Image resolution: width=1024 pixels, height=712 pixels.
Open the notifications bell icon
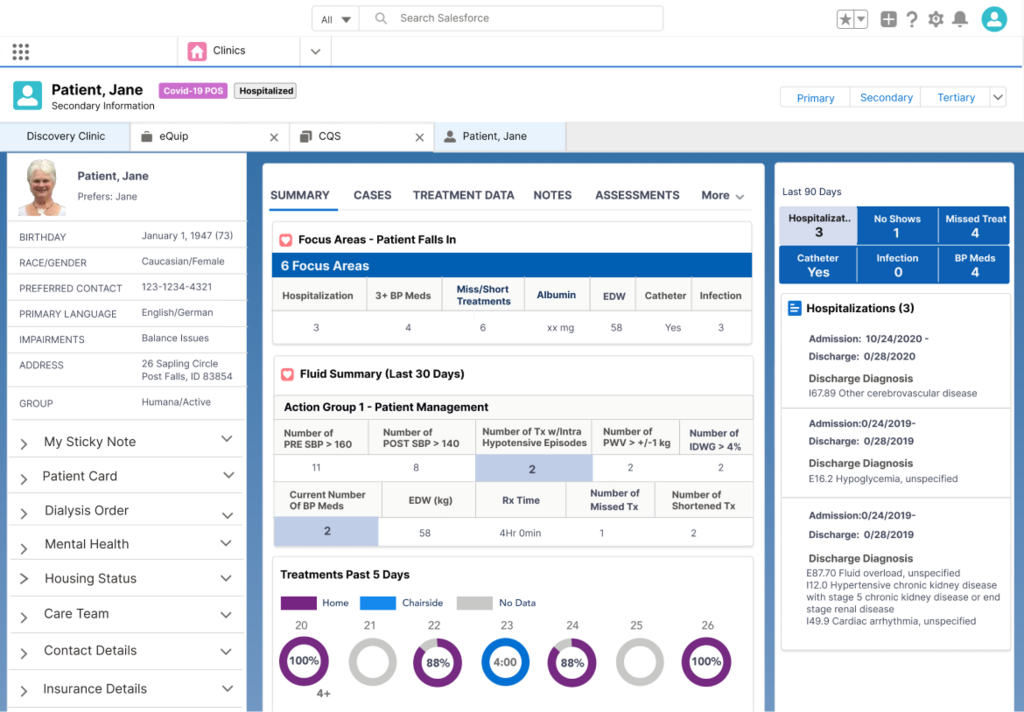coord(960,19)
